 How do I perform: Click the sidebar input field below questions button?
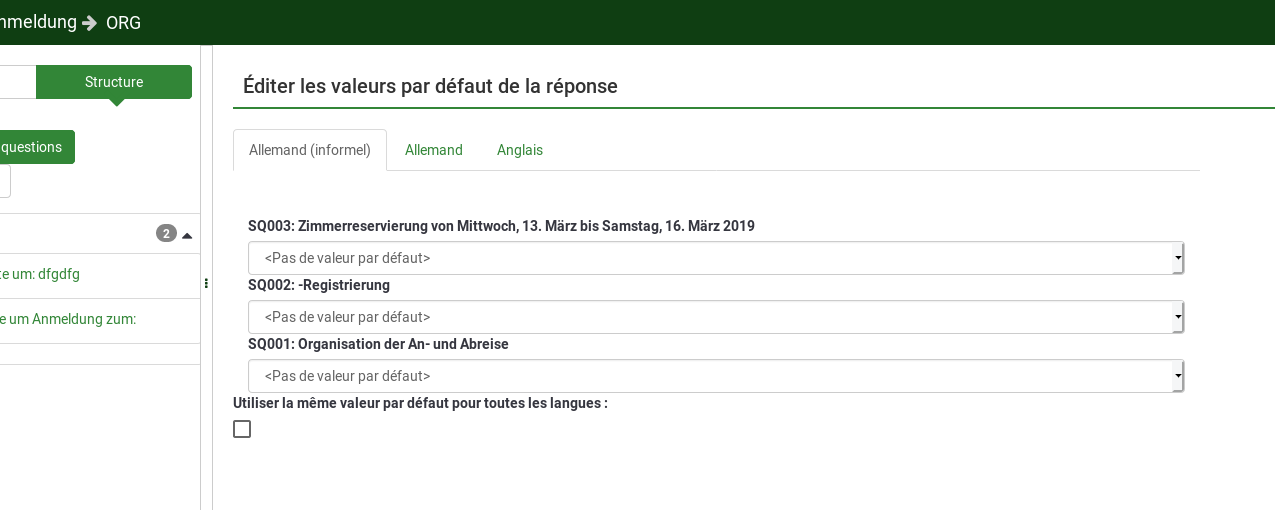tap(5, 182)
